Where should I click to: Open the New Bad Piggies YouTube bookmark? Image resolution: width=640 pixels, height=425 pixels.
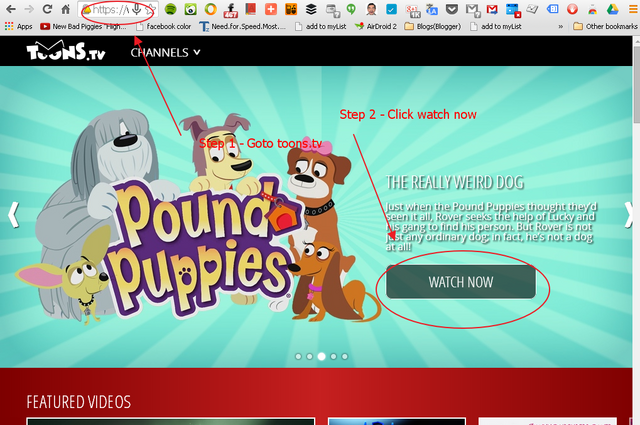[84, 27]
